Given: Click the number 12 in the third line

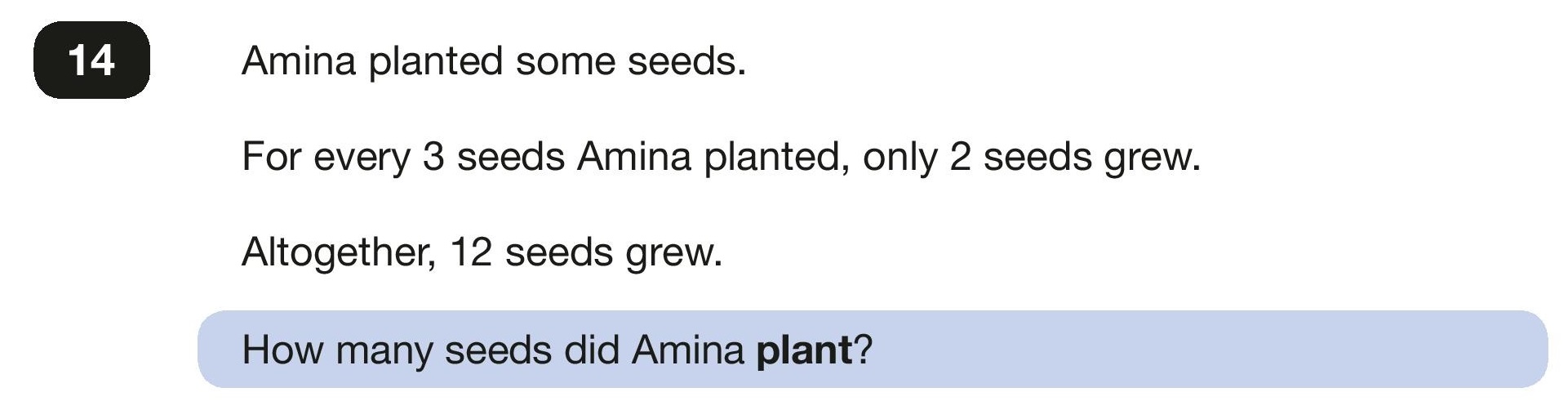Looking at the screenshot, I should tap(472, 252).
